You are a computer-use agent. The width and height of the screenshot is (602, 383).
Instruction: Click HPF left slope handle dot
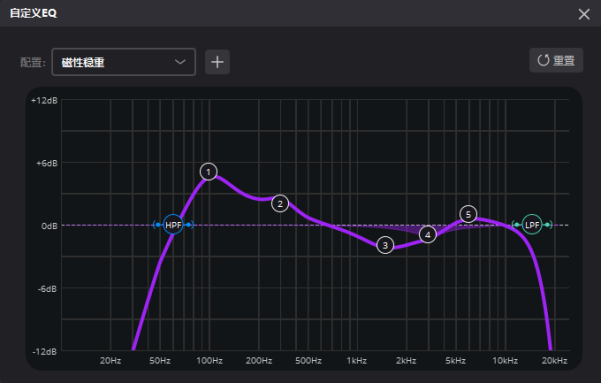[x=158, y=225]
